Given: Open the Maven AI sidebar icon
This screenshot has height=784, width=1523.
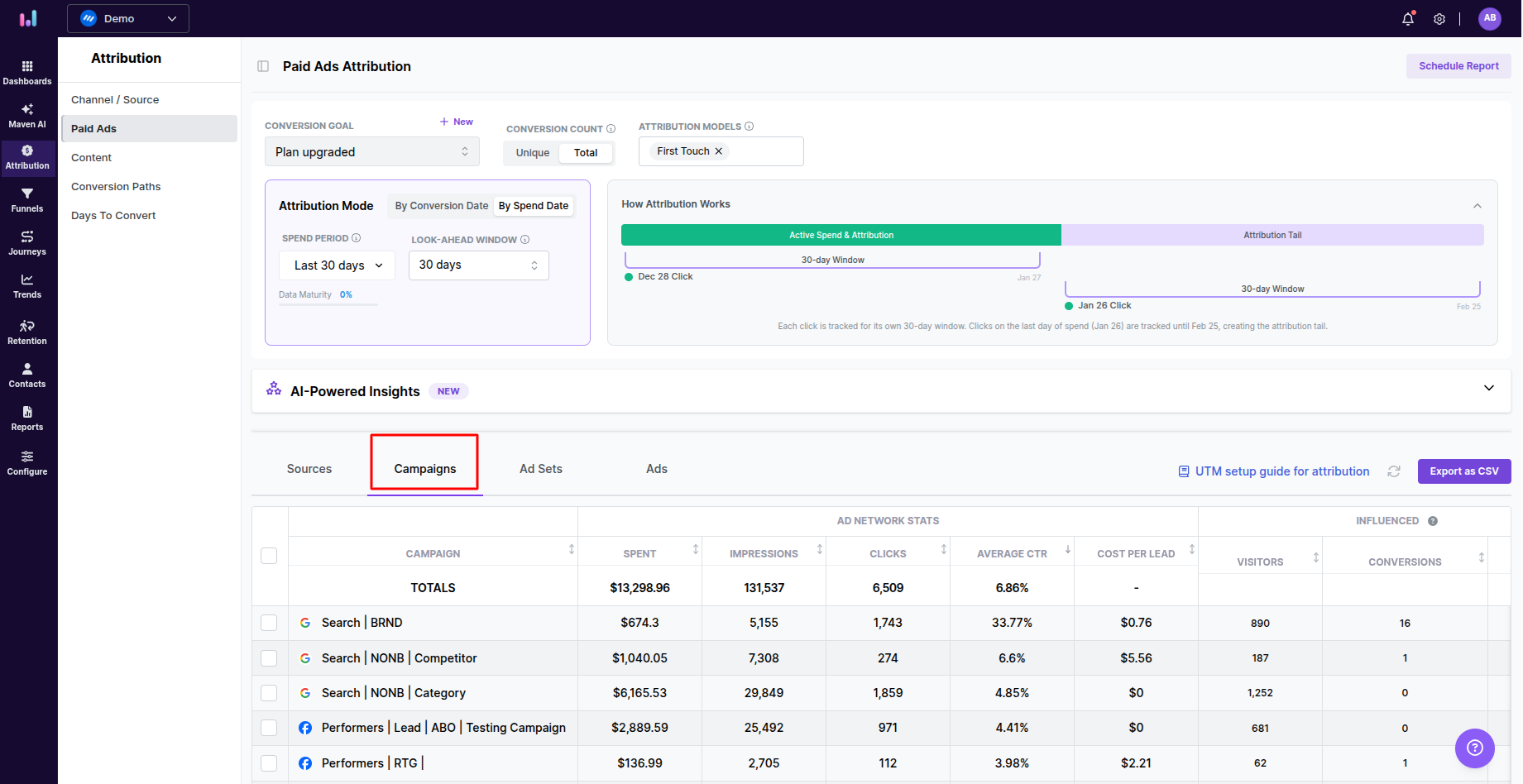Looking at the screenshot, I should pos(27,115).
